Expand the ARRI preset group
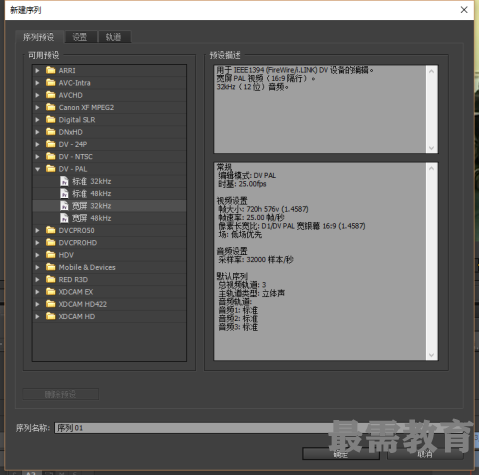480x476 pixels. point(37,71)
